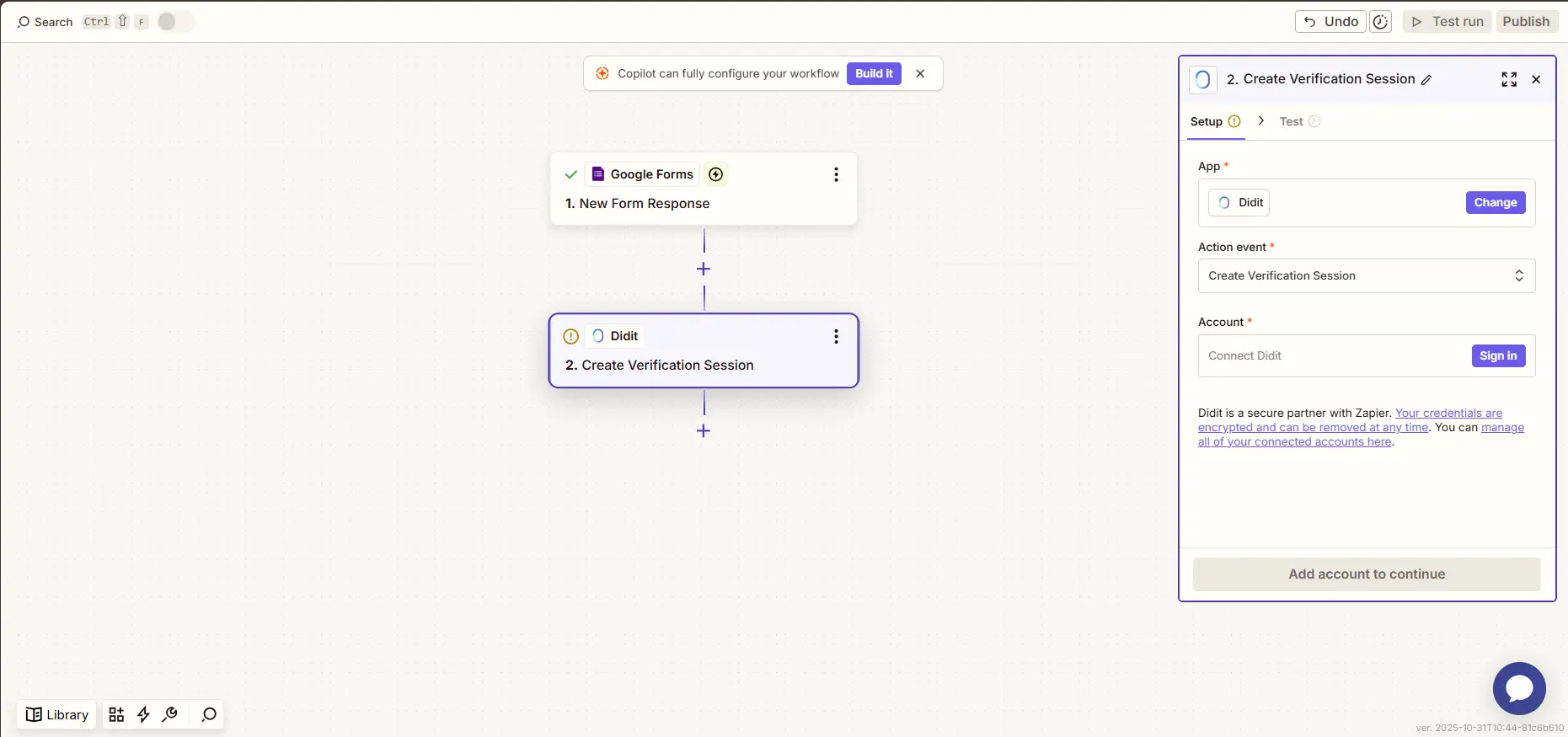Flip the toggle switch next to Search

[175, 22]
